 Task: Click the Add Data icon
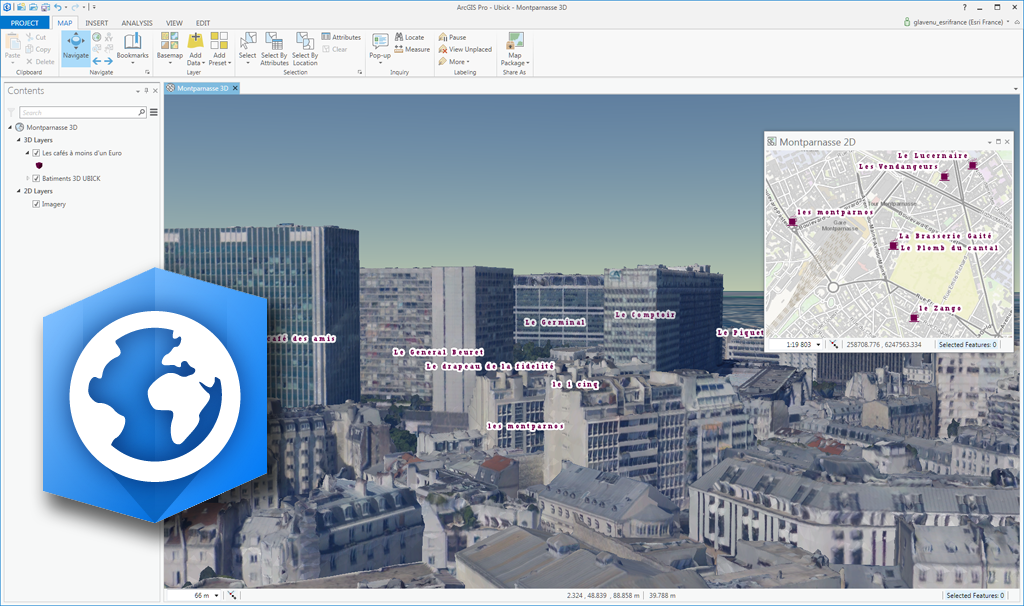195,41
